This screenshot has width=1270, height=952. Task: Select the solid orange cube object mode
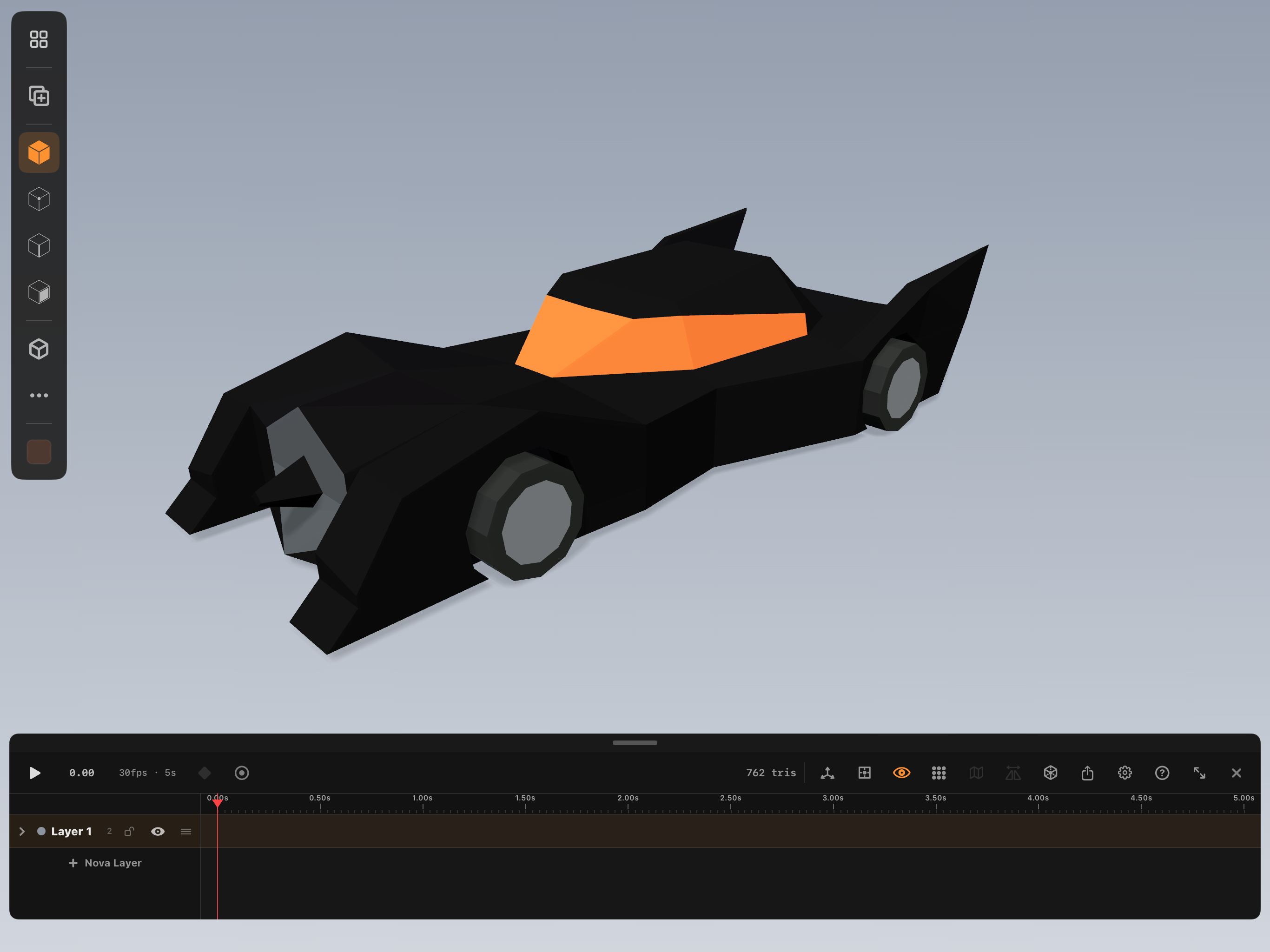pos(39,152)
